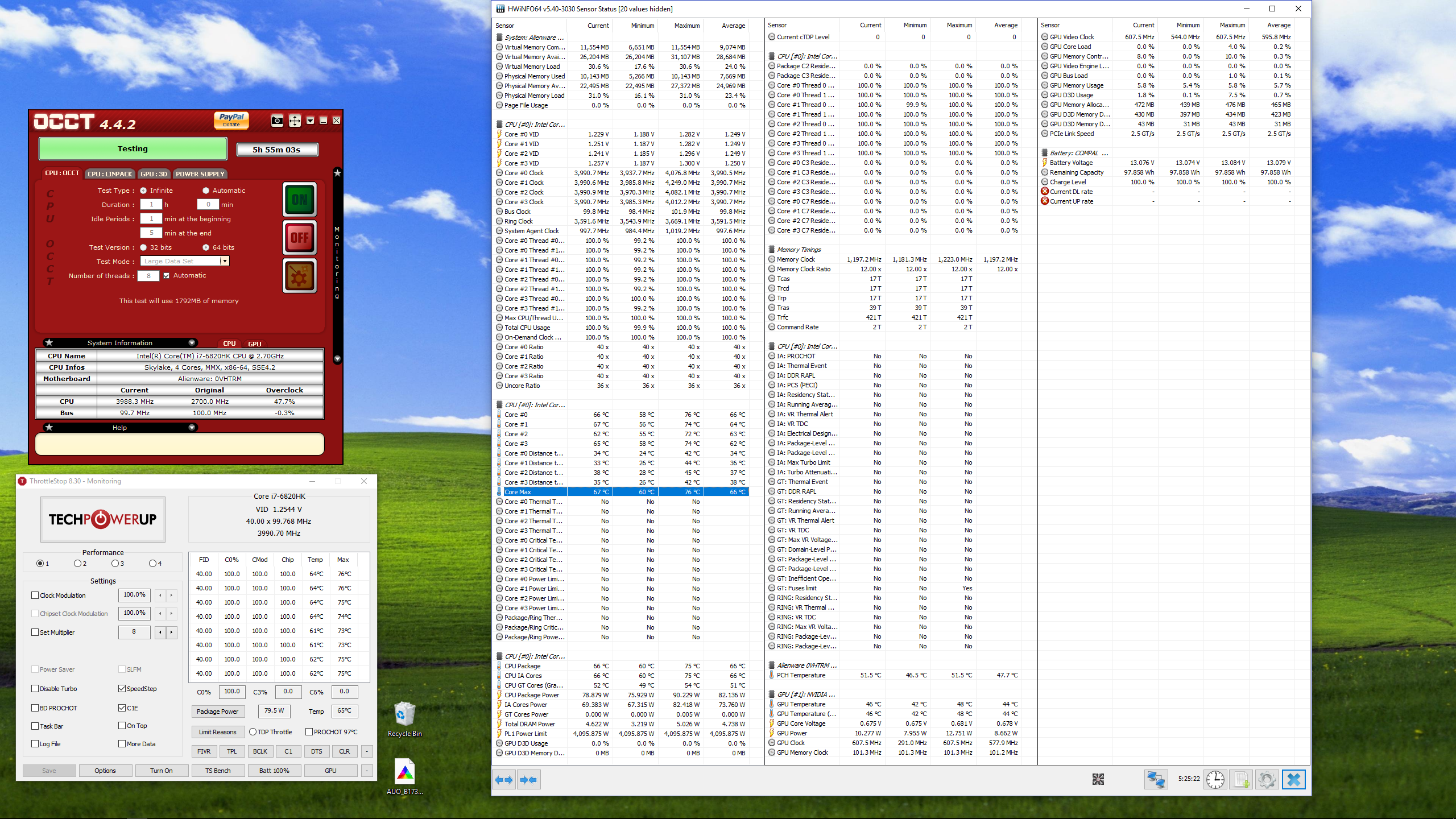The image size is (1456, 819).
Task: Toggle Automatic number of threads checkbox
Action: (167, 276)
